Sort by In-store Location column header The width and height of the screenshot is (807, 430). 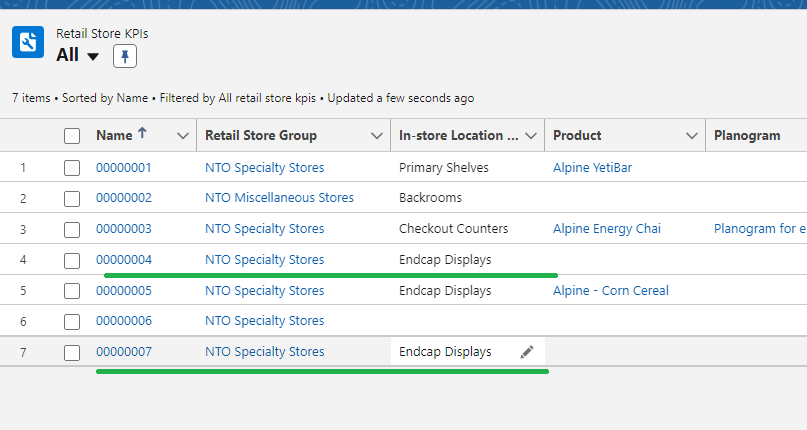(x=459, y=135)
